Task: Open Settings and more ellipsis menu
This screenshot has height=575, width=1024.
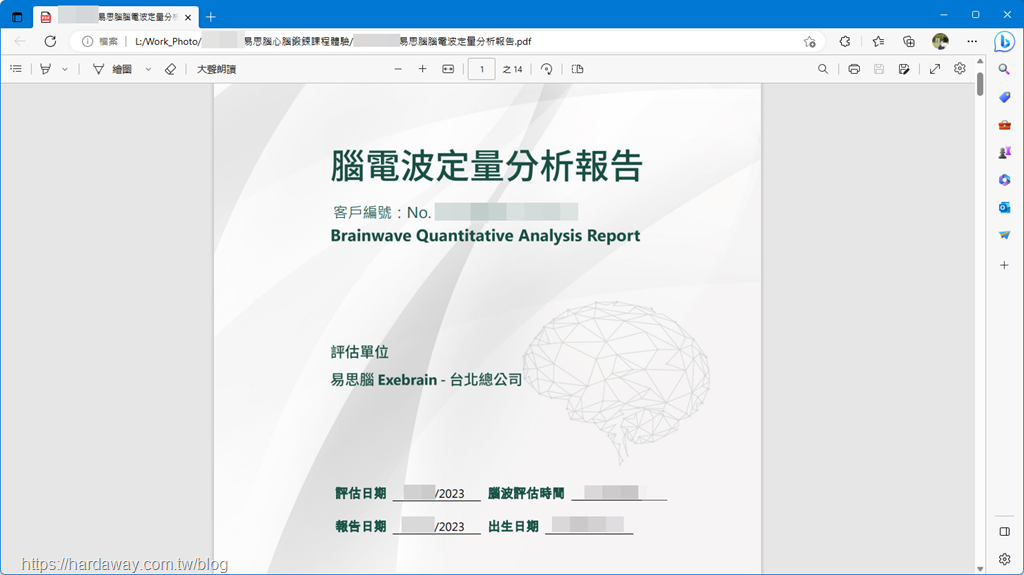Action: pyautogui.click(x=972, y=41)
